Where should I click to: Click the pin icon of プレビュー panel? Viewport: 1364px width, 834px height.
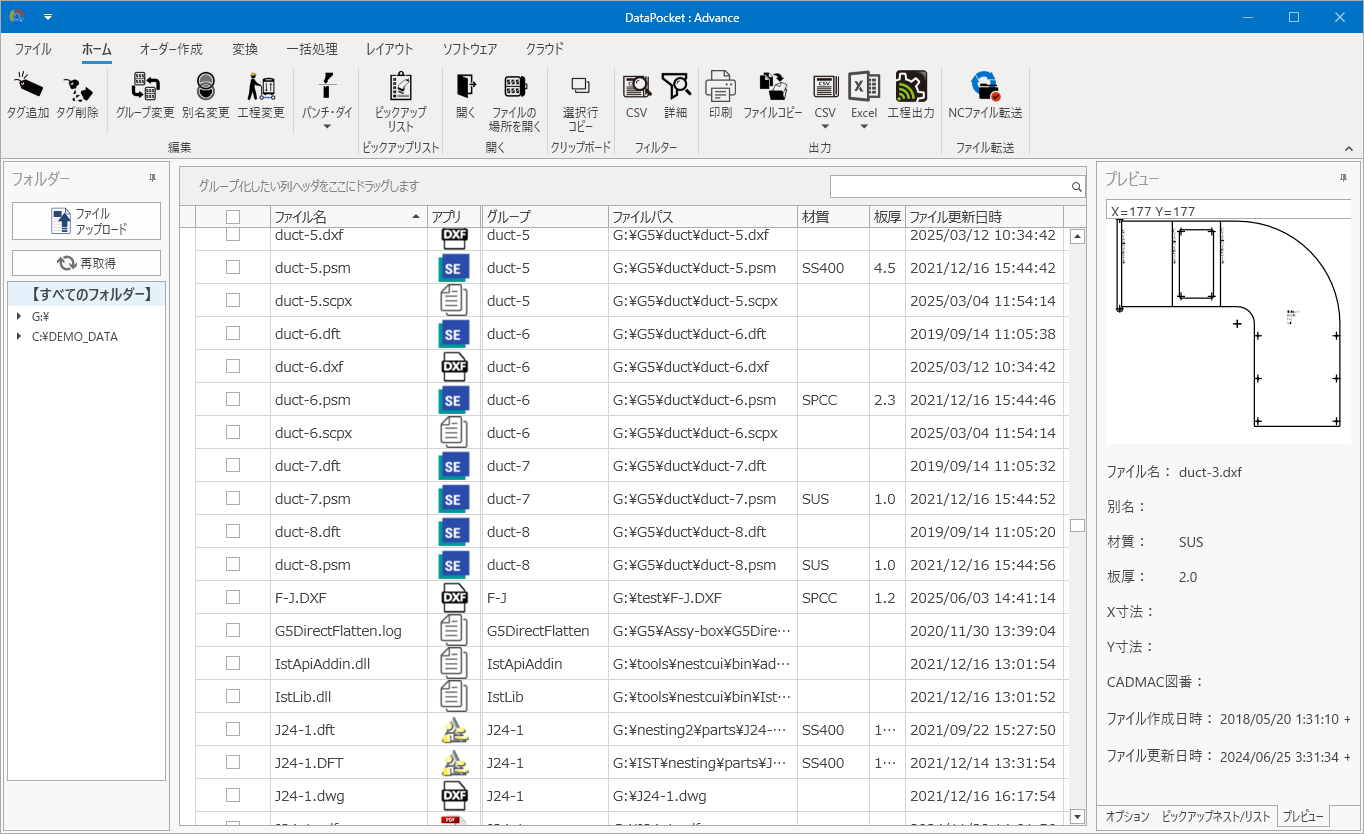click(x=1343, y=178)
